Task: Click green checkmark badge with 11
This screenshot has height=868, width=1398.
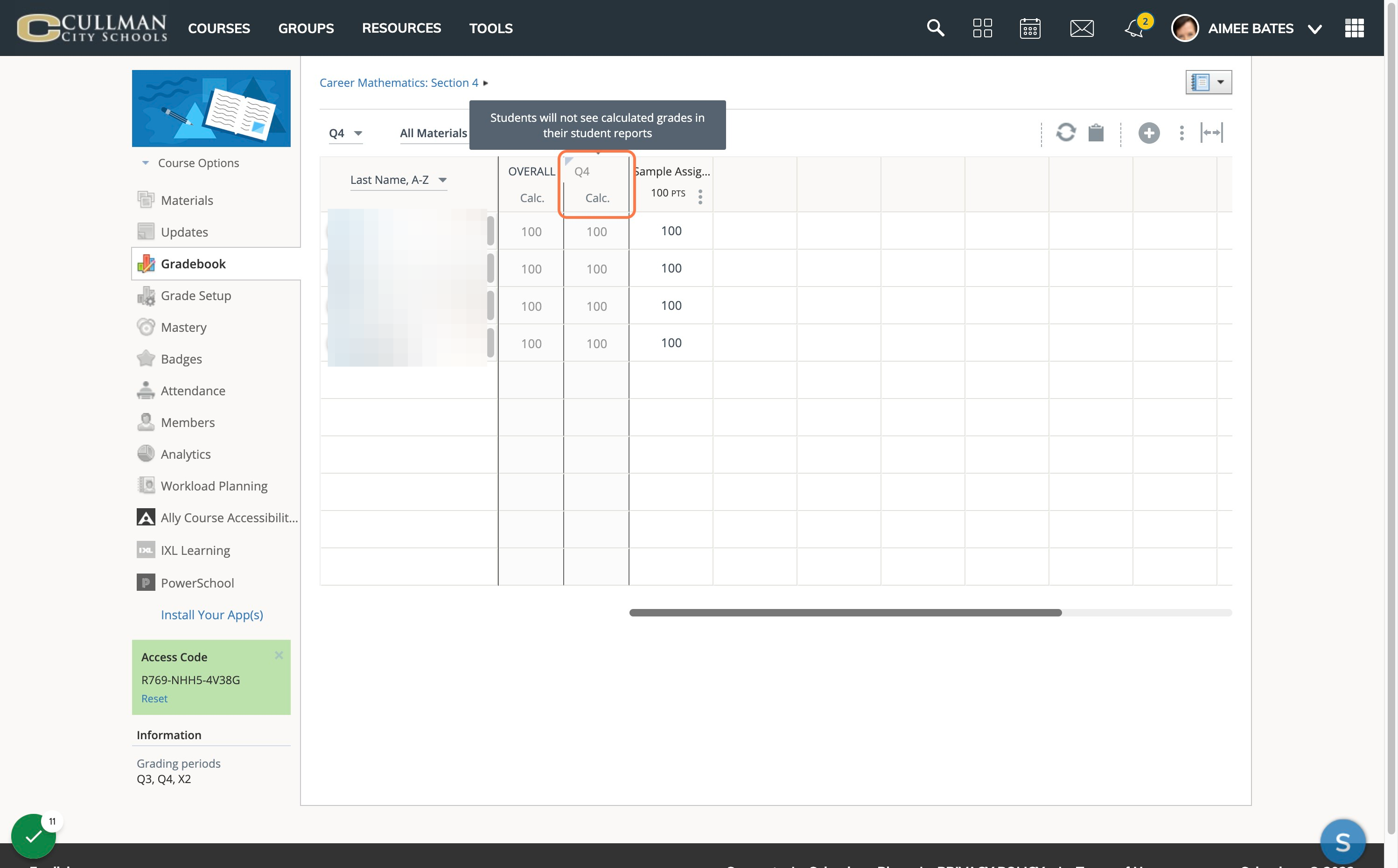Action: pyautogui.click(x=34, y=835)
